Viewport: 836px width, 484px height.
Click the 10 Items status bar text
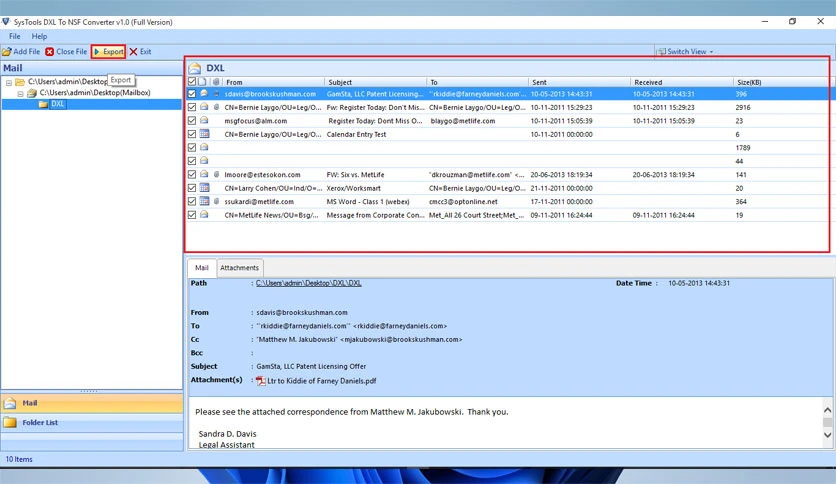pos(19,459)
